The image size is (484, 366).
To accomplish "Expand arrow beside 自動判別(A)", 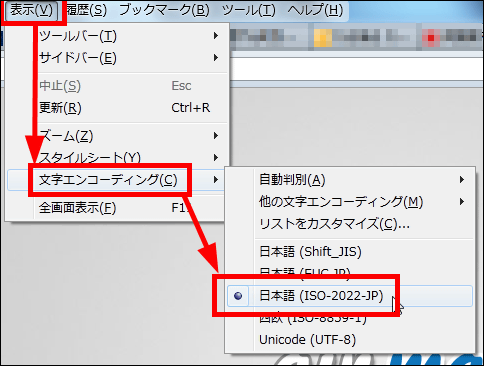I will tap(462, 180).
